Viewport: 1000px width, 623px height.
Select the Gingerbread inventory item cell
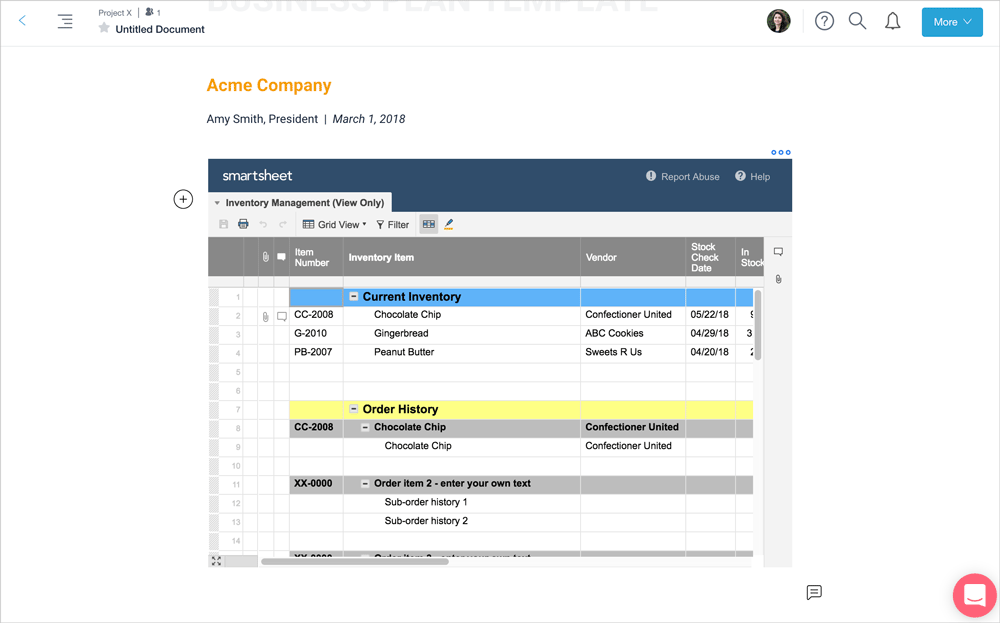click(462, 333)
